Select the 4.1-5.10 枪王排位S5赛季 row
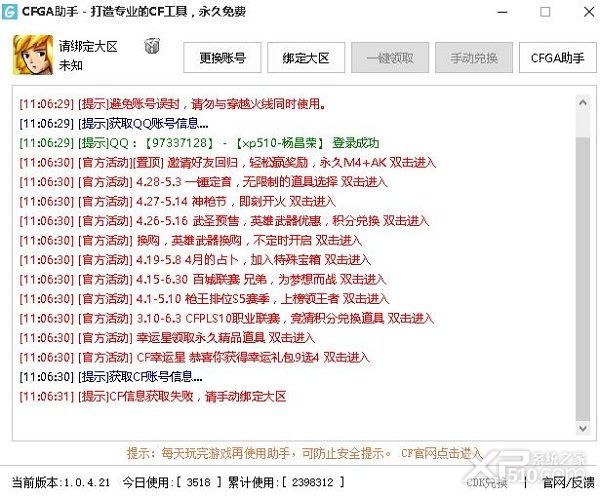This screenshot has height=497, width=600. [x=204, y=299]
